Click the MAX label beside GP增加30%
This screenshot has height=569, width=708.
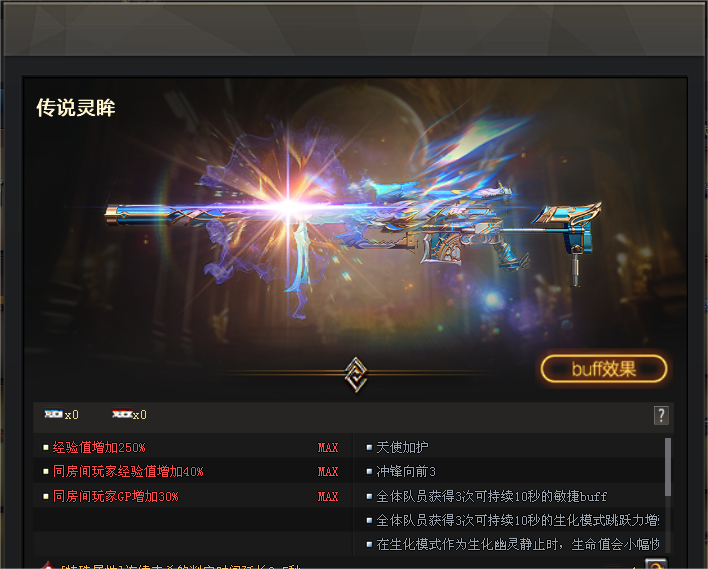tap(328, 497)
